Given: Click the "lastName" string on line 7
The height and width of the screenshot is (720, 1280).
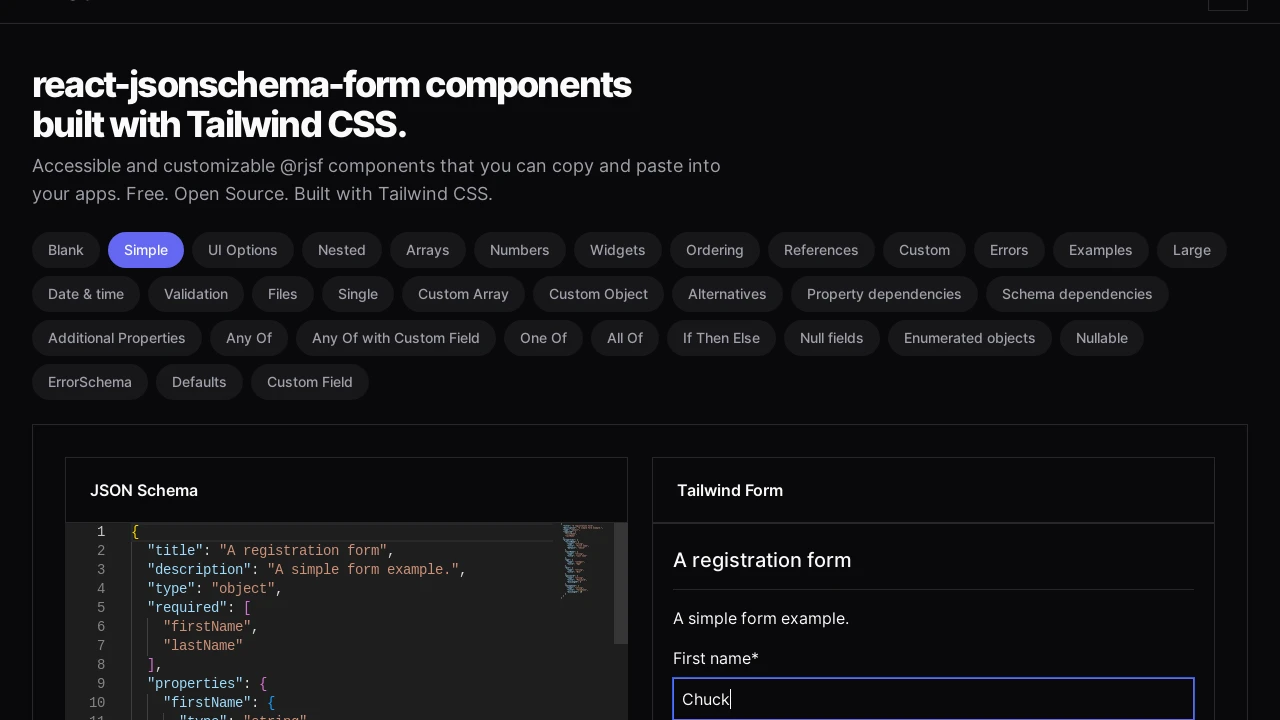Looking at the screenshot, I should click(x=203, y=646).
